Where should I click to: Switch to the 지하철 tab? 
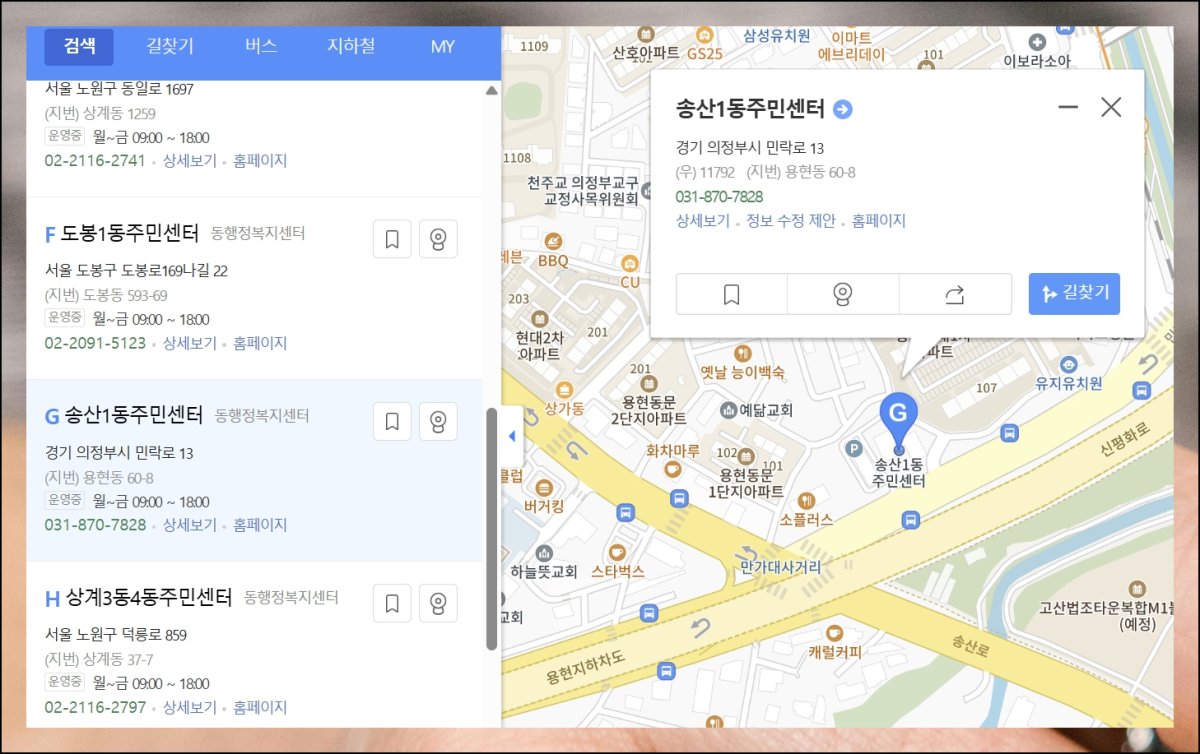click(x=351, y=46)
